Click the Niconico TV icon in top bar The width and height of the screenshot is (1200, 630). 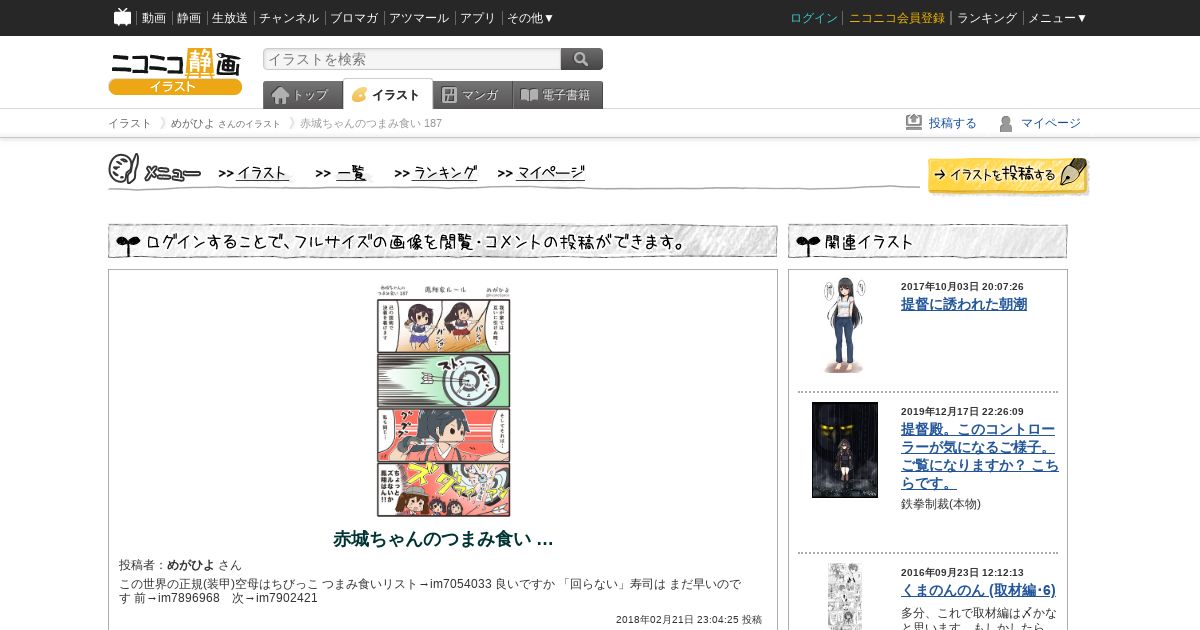(x=123, y=17)
